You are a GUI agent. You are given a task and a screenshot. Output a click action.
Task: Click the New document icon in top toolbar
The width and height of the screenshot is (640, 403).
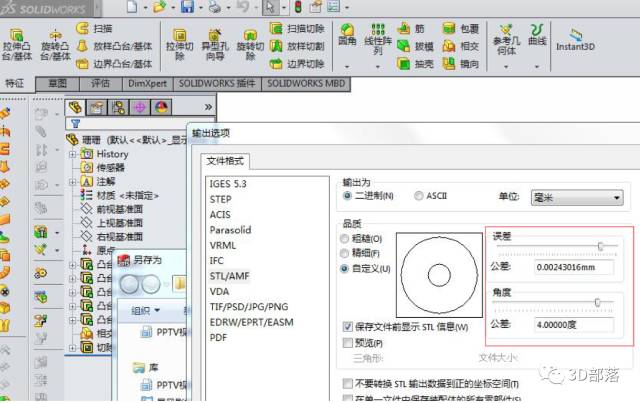coord(132,7)
